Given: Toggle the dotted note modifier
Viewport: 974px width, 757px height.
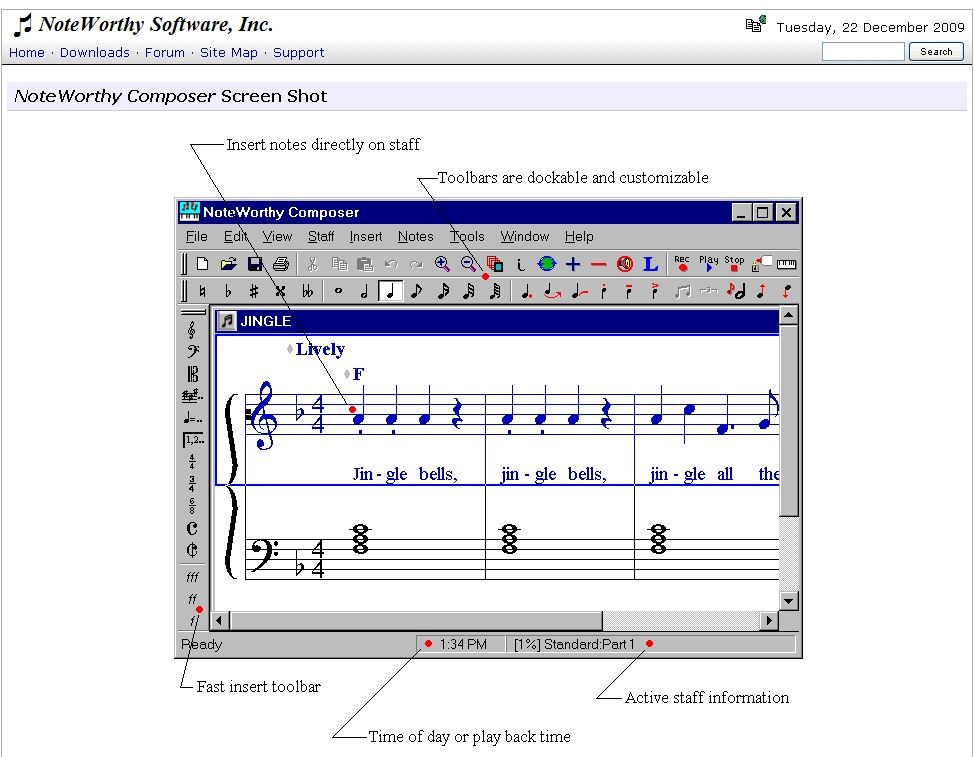Looking at the screenshot, I should point(527,291).
